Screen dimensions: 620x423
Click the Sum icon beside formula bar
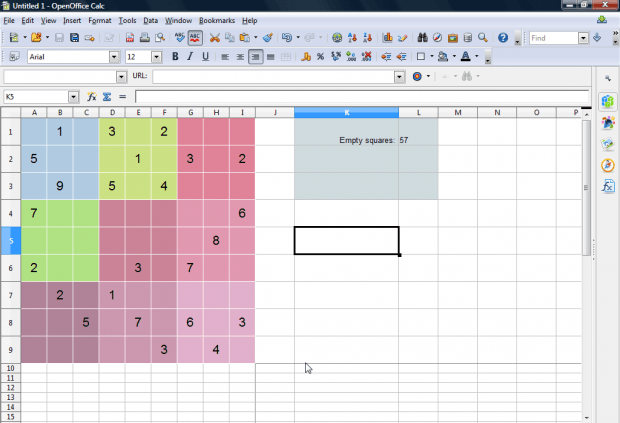pyautogui.click(x=107, y=97)
